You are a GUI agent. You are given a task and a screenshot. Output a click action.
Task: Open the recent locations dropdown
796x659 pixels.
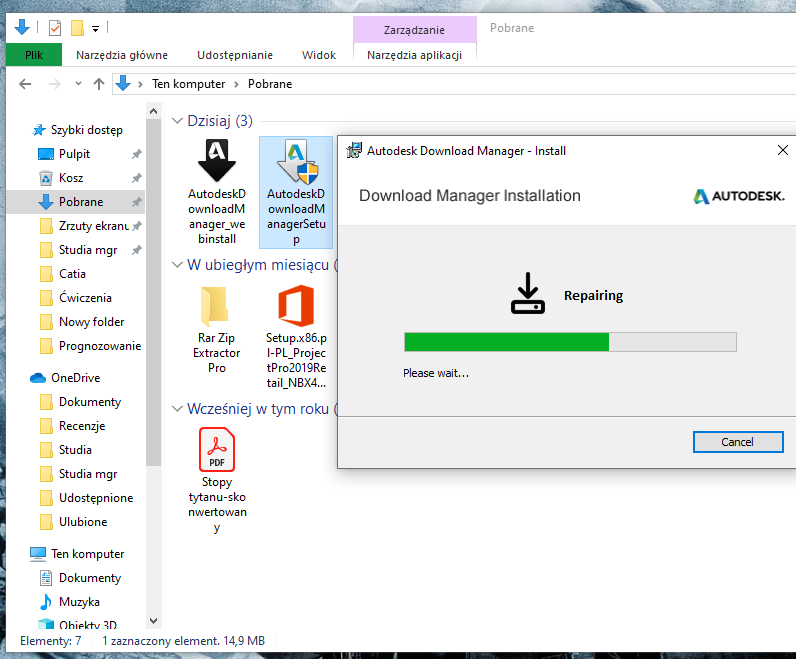[x=78, y=84]
